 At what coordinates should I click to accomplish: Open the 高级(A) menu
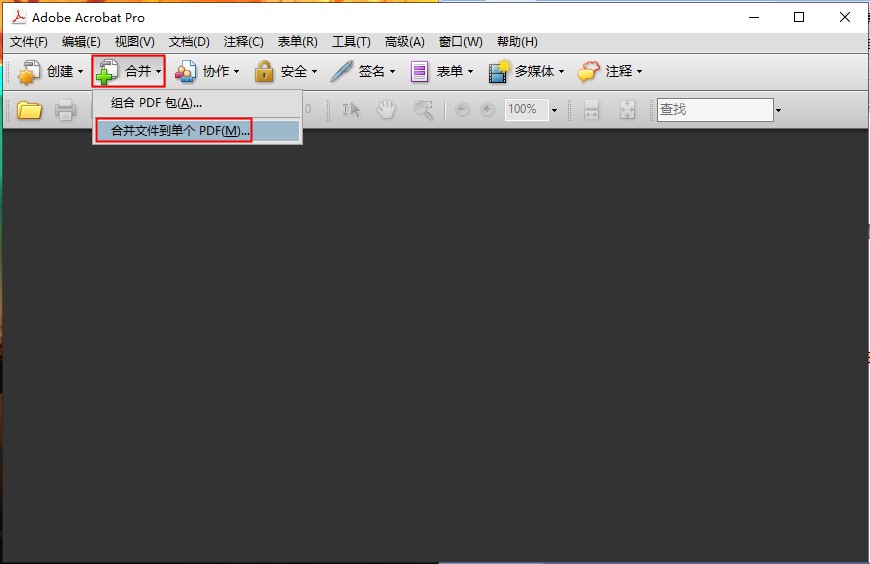404,41
